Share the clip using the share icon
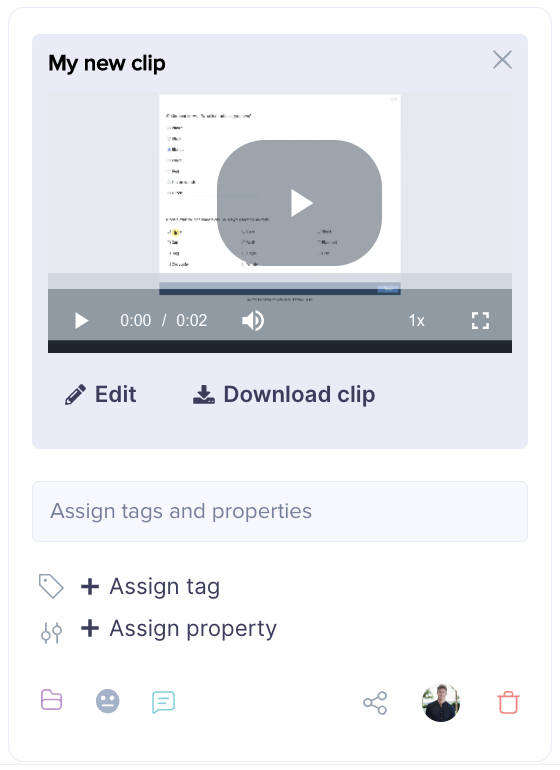The width and height of the screenshot is (560, 770). tap(375, 703)
